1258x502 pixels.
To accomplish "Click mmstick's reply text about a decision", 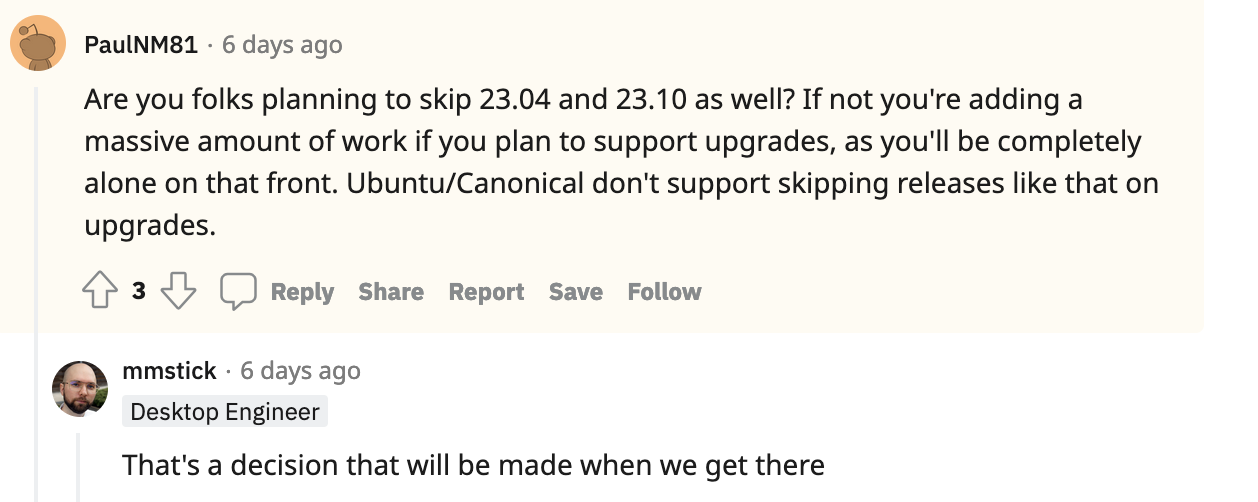I will point(473,465).
